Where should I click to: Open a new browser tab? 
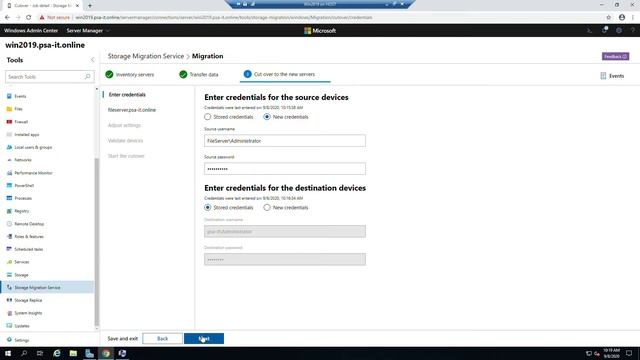[x=90, y=6]
